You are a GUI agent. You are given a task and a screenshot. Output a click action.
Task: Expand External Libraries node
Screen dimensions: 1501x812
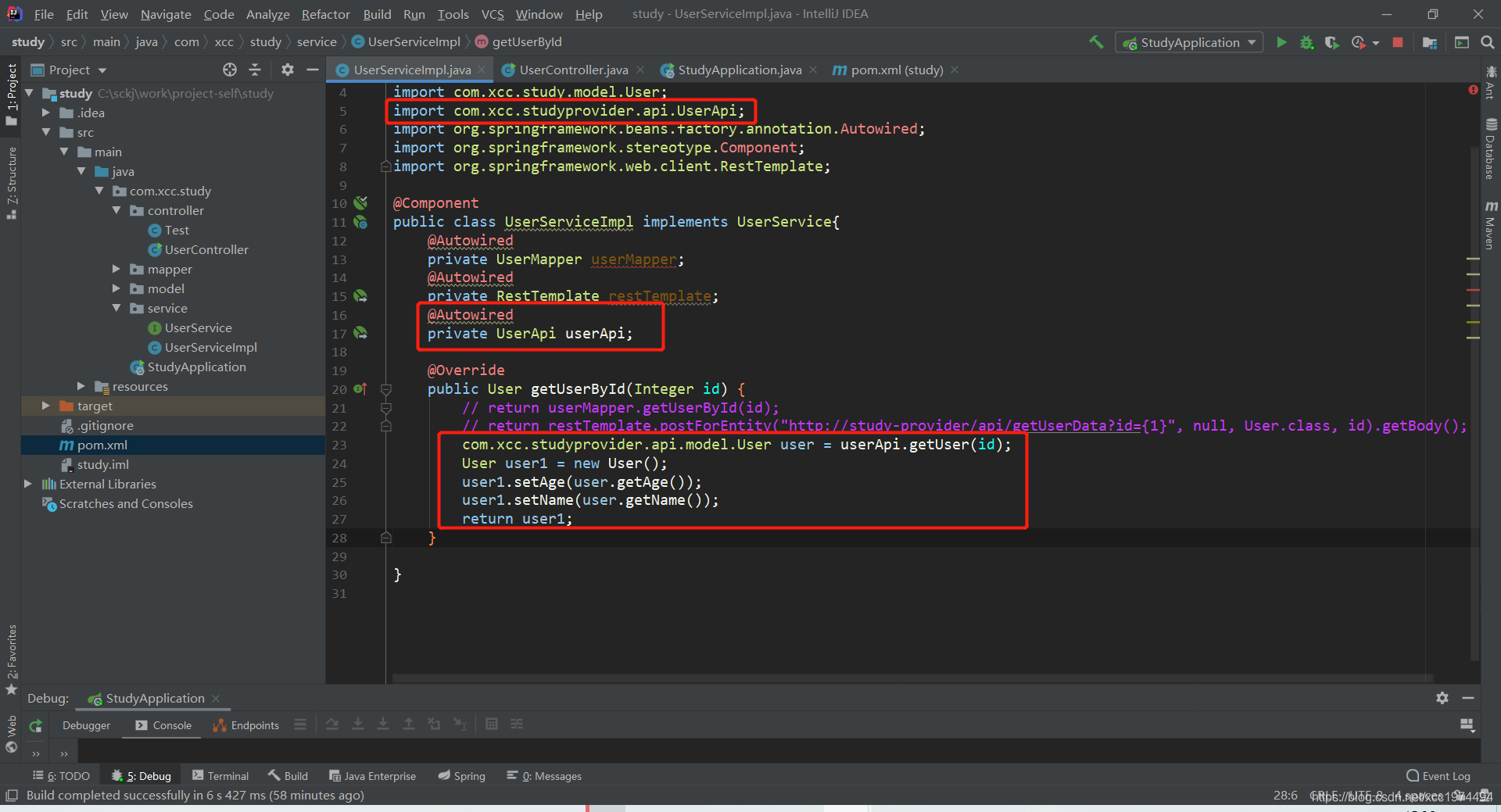(28, 484)
